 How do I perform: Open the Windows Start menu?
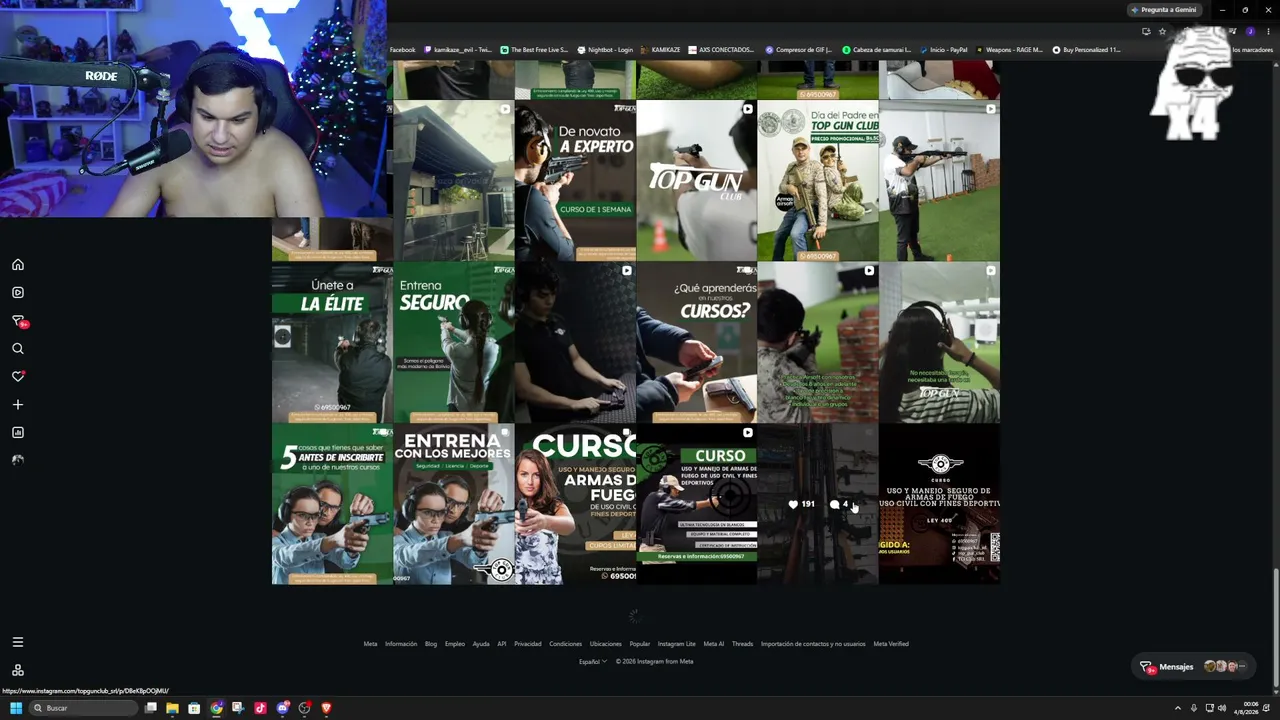tap(16, 708)
